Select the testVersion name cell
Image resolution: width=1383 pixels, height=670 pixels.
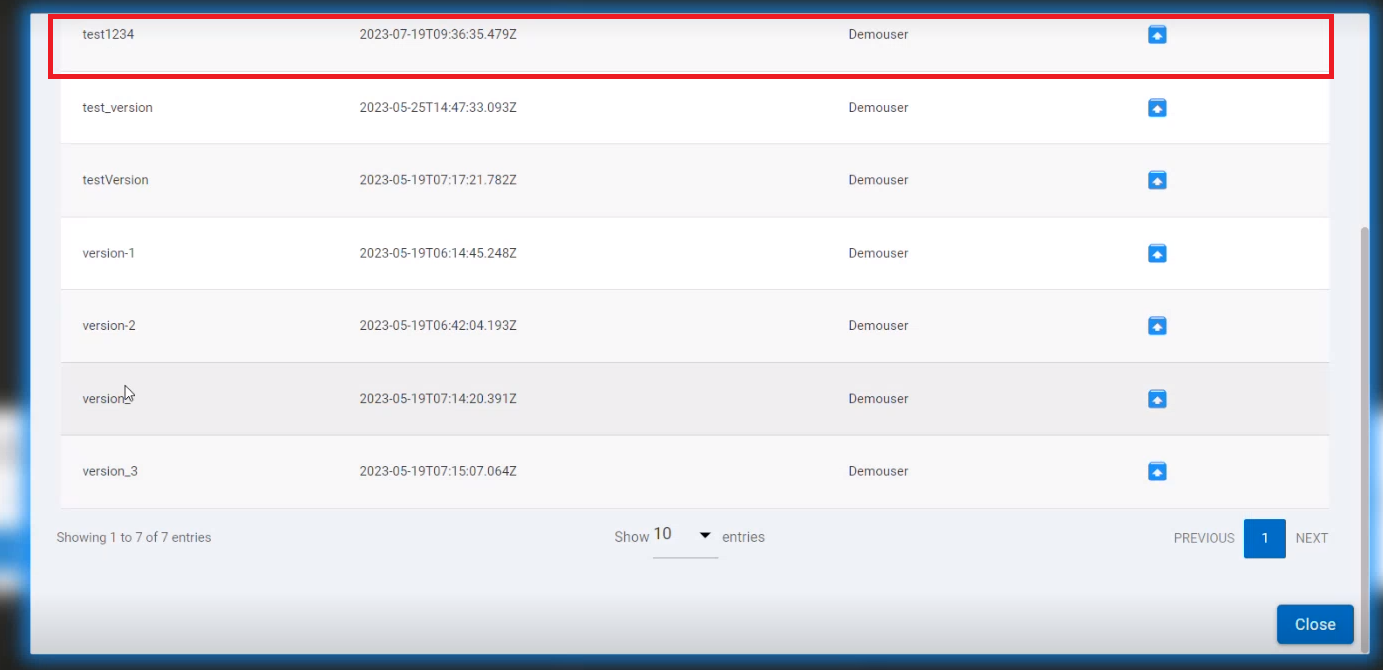pos(115,180)
